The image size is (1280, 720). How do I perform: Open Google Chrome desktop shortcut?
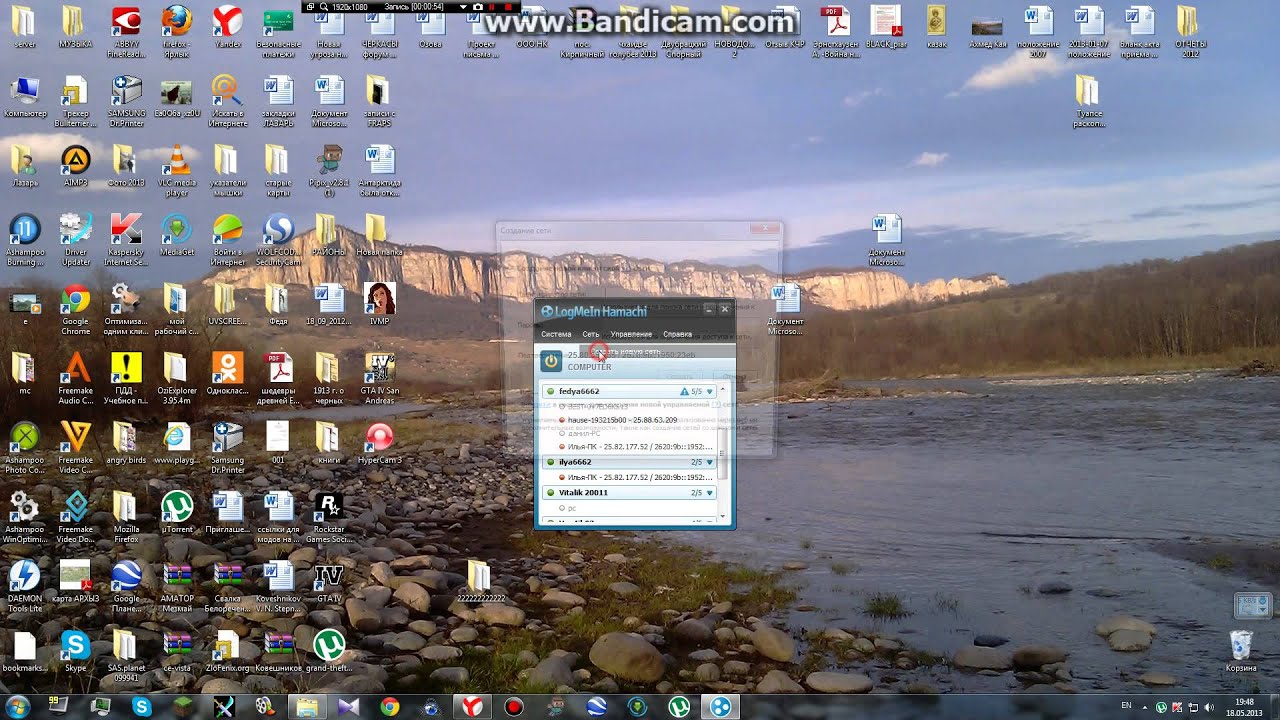coord(75,310)
